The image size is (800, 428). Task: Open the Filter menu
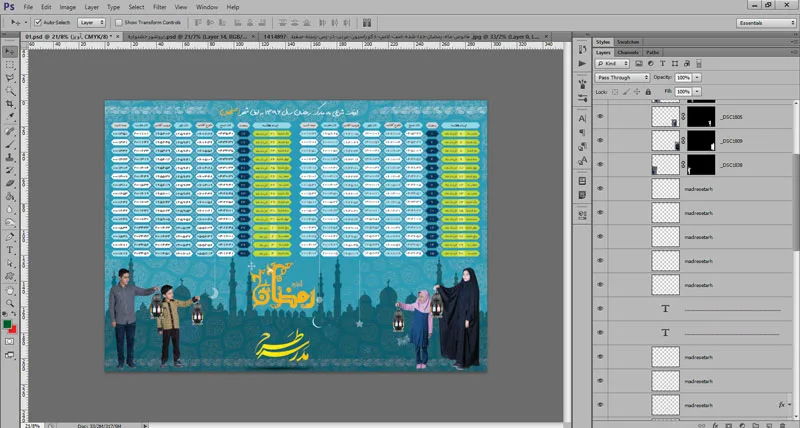160,7
